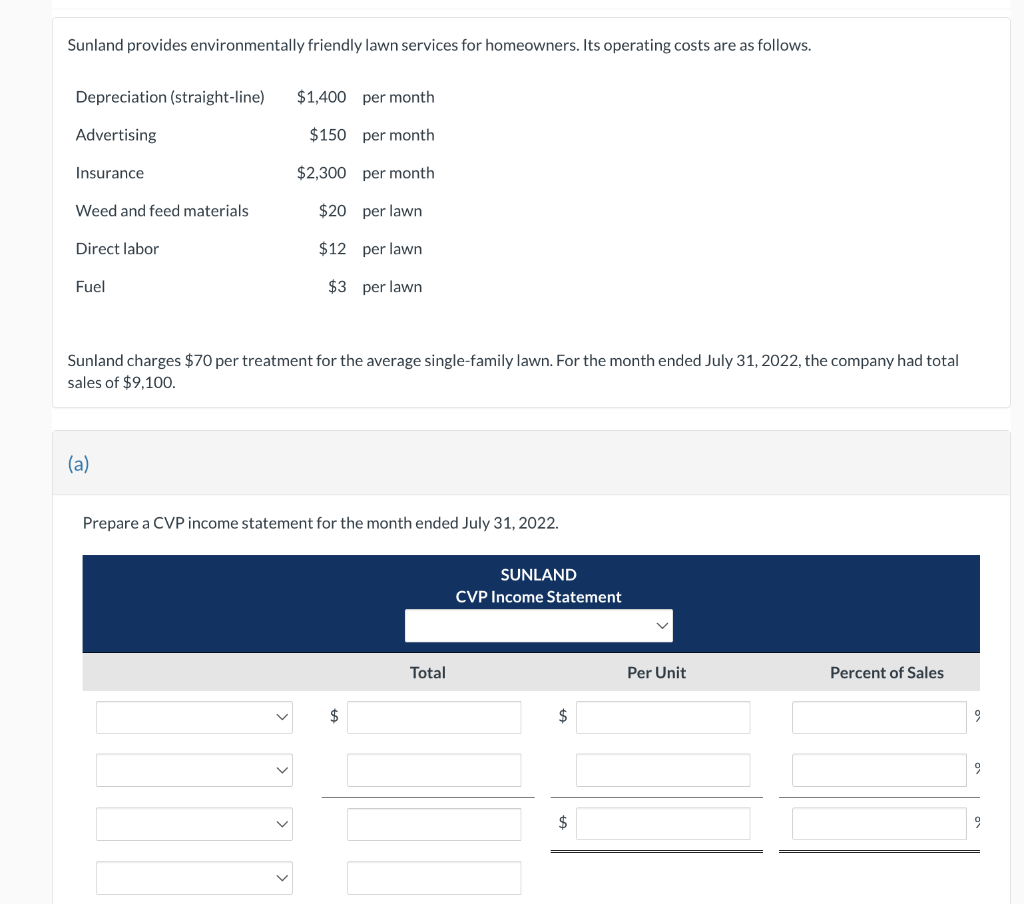
Task: Click the second row Percent of Sales field
Action: [879, 770]
